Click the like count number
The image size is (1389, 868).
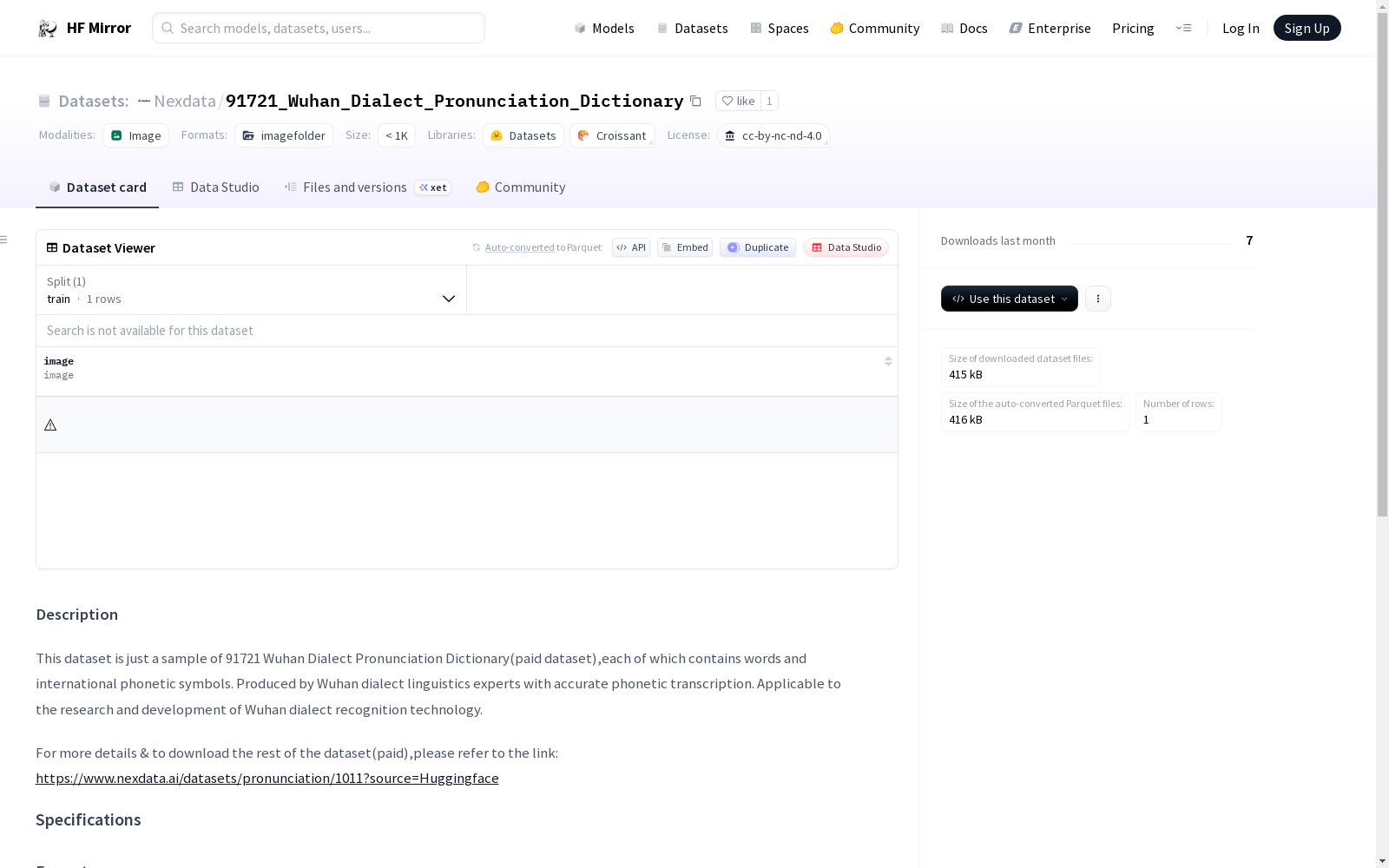769,101
